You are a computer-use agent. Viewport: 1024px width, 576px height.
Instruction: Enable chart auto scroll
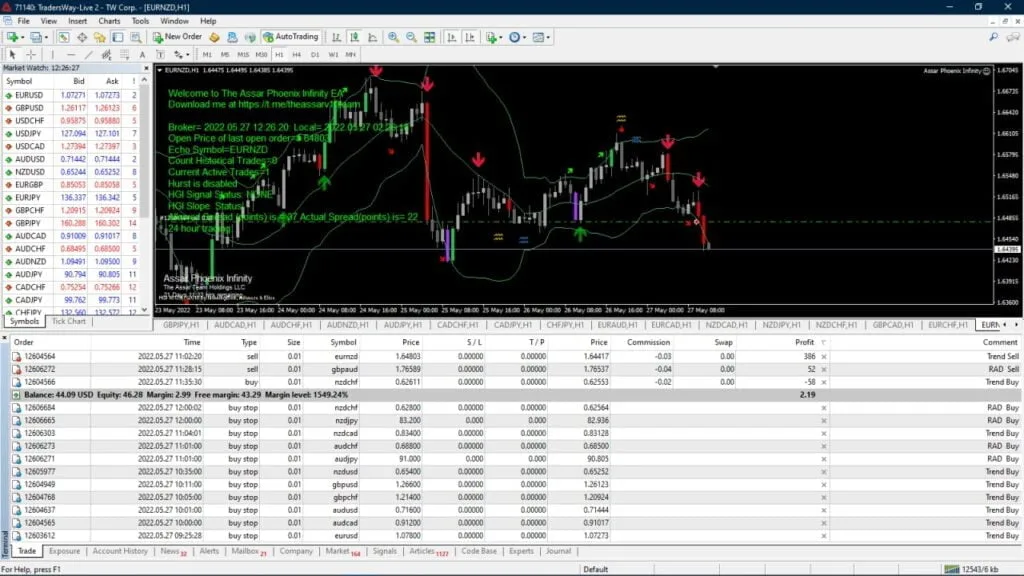(x=451, y=37)
